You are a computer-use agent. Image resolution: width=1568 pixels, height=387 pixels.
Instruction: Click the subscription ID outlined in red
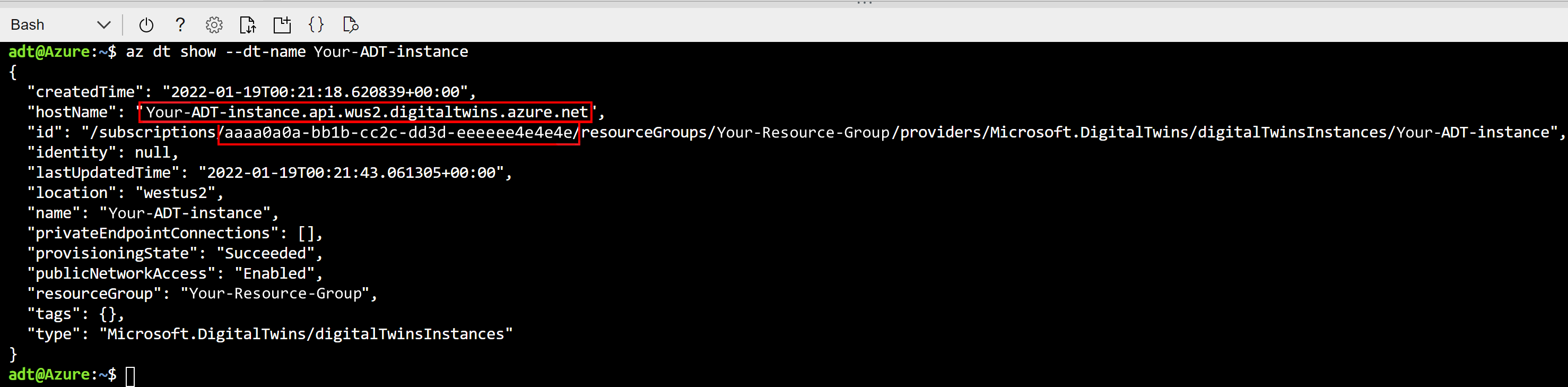click(x=399, y=132)
